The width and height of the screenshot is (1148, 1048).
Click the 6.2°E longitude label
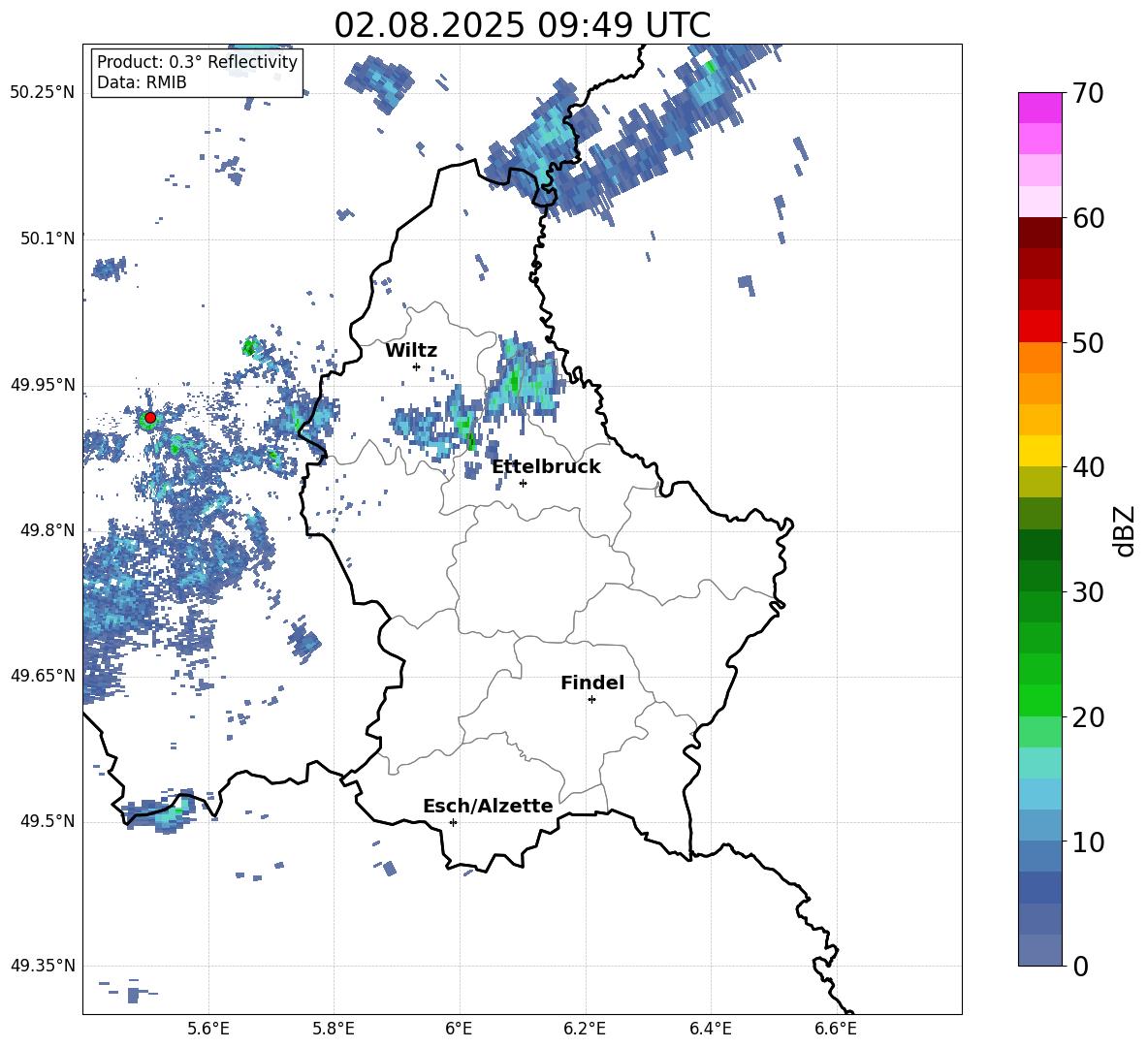(x=585, y=1029)
